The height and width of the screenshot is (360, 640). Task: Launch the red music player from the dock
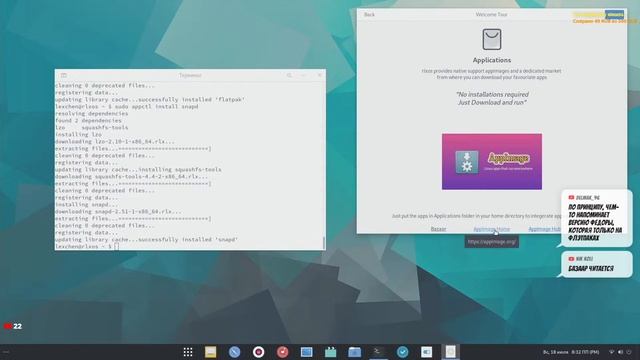click(x=282, y=352)
